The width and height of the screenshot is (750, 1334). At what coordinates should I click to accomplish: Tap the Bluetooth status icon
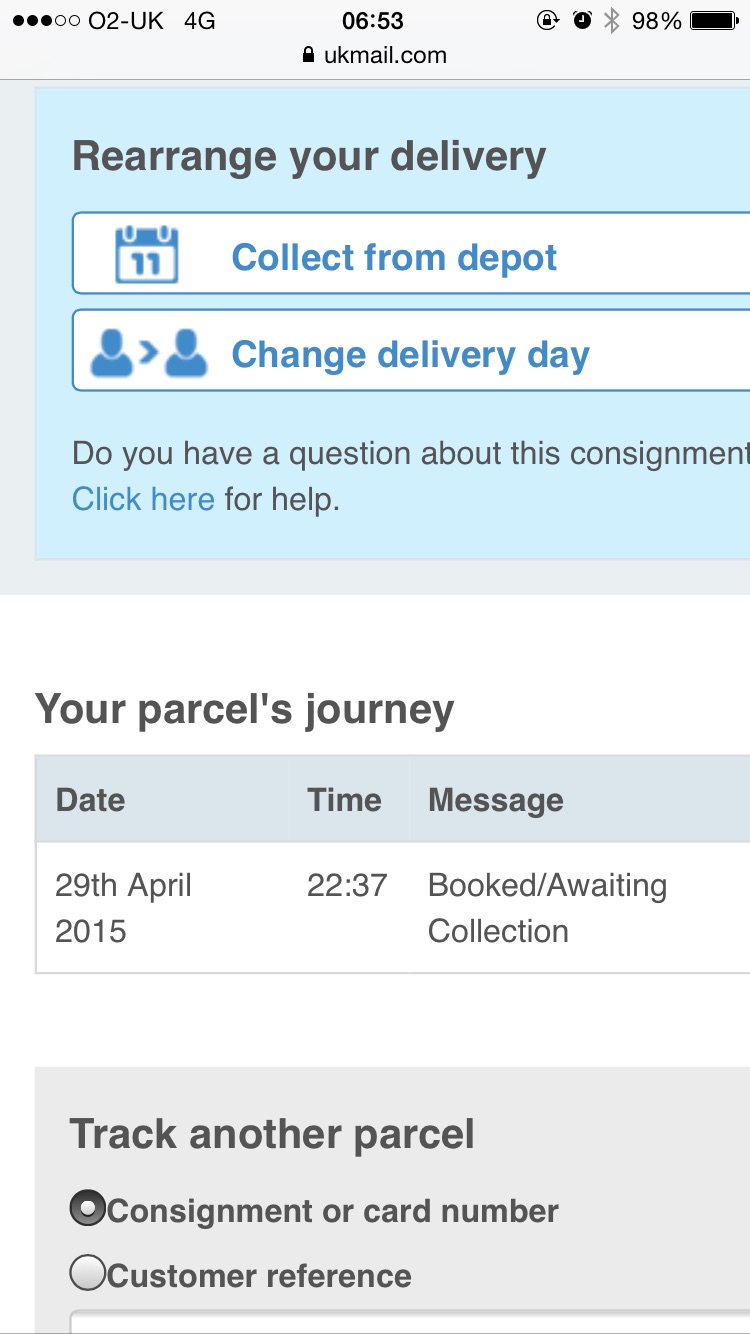tap(611, 20)
